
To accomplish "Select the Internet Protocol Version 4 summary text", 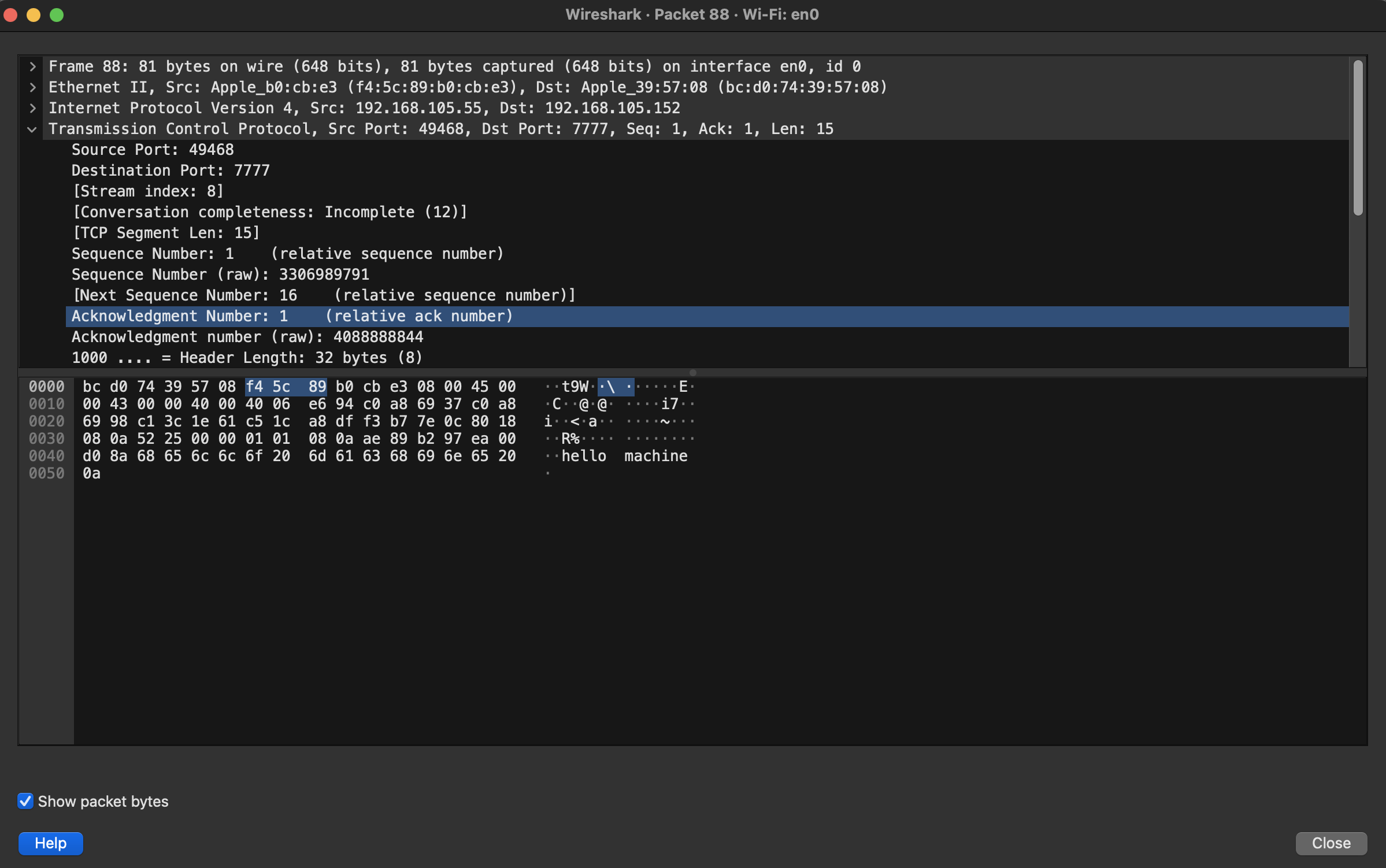I will pos(364,108).
